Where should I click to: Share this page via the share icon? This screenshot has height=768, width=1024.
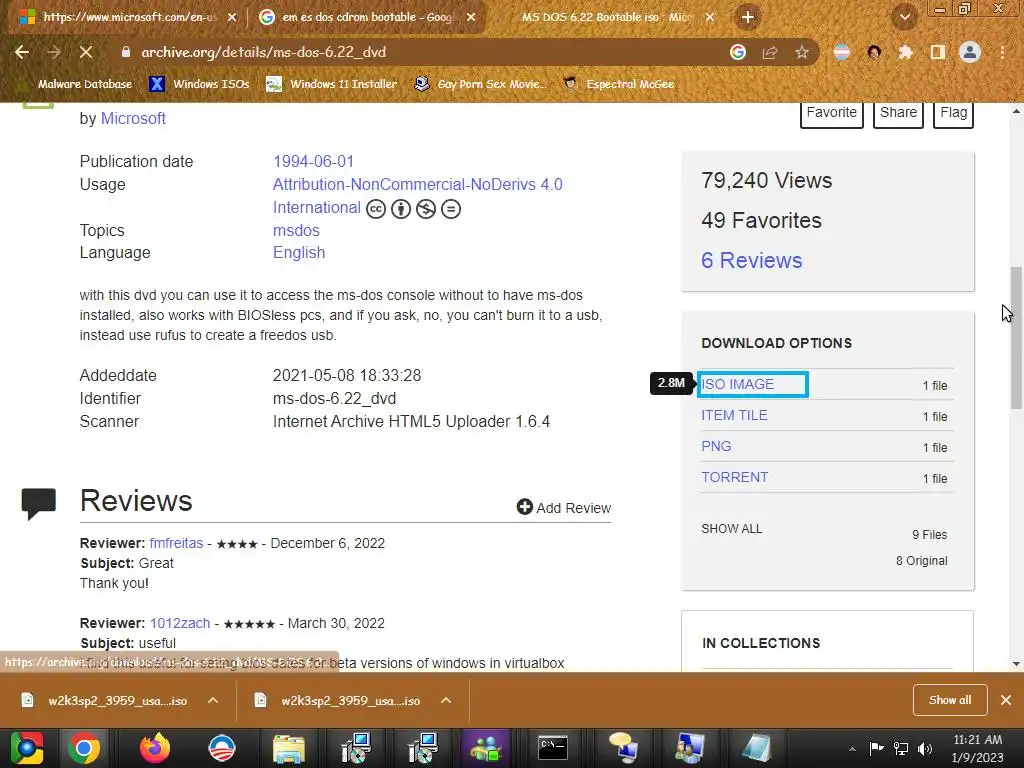pos(770,52)
